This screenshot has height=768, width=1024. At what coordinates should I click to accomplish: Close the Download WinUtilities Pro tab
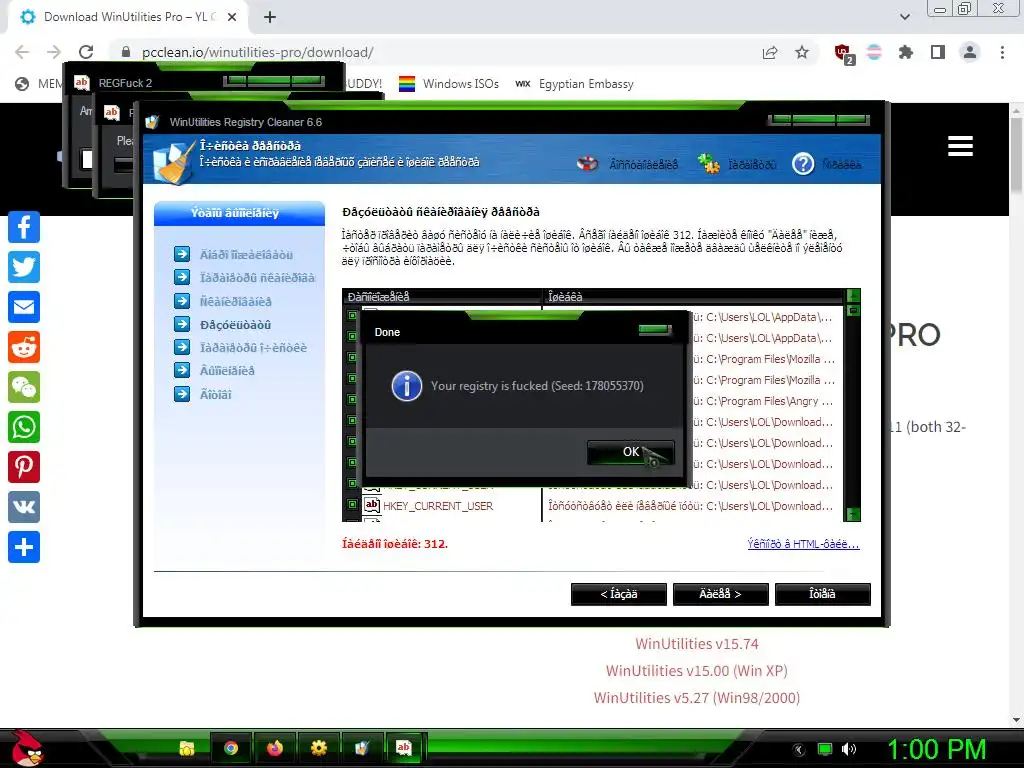[x=232, y=17]
